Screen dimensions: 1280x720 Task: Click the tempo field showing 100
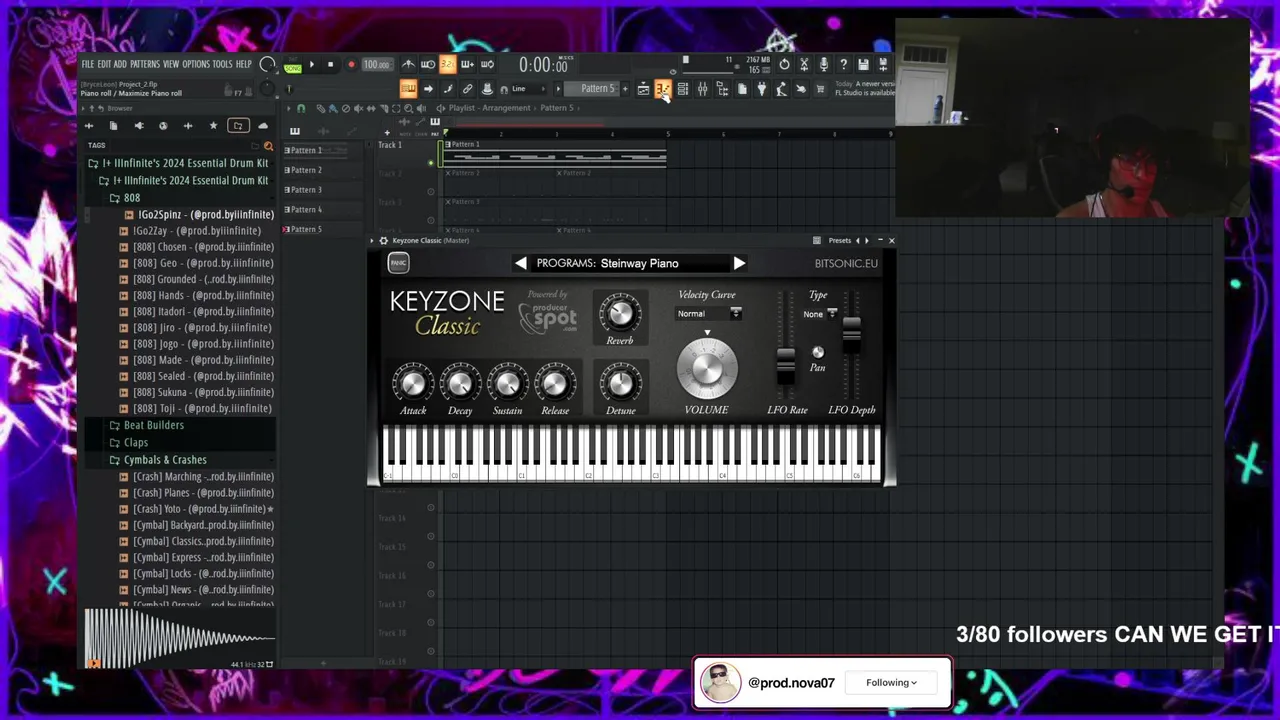click(376, 65)
